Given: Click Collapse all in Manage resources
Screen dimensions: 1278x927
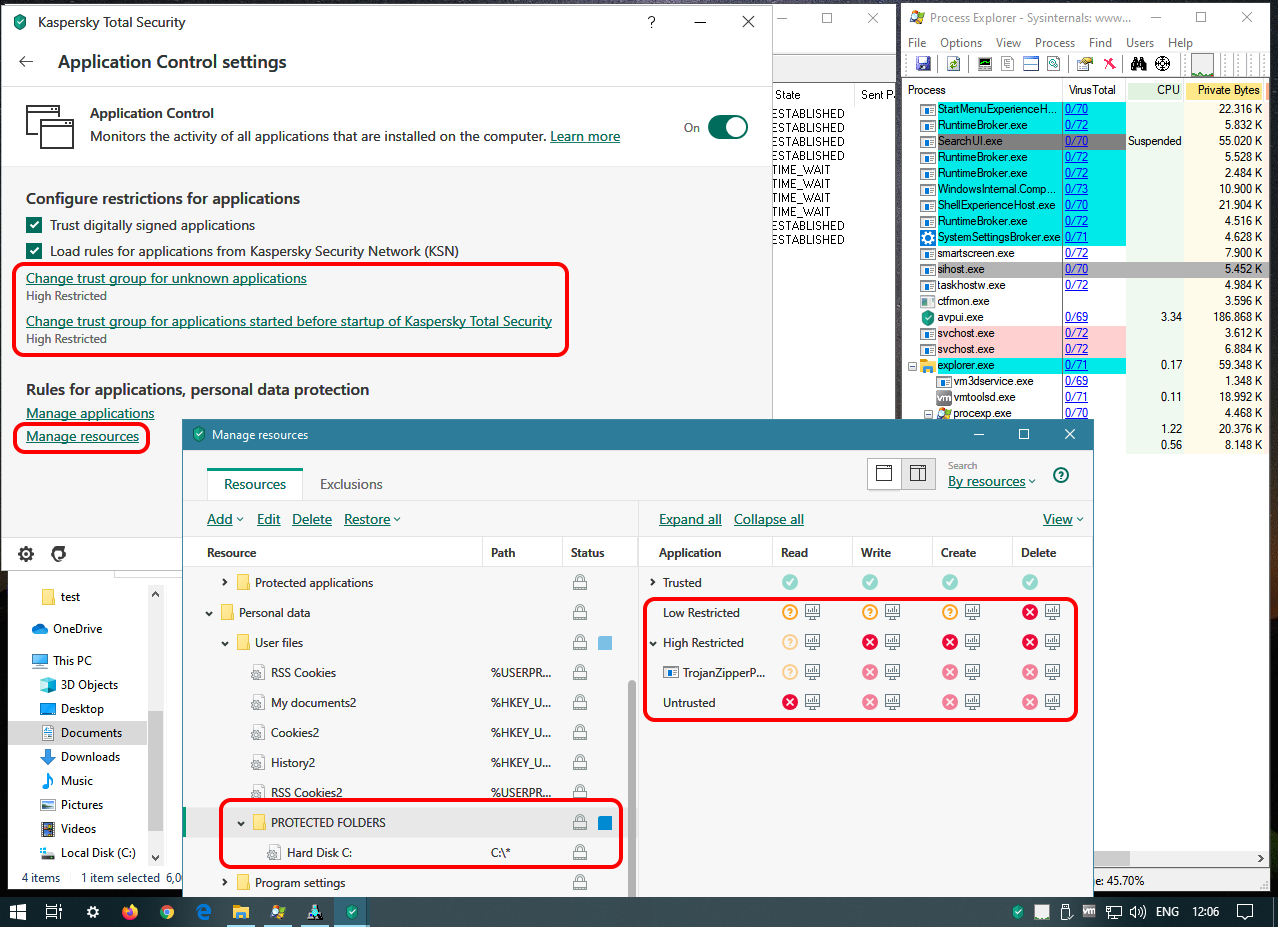Looking at the screenshot, I should (x=769, y=519).
